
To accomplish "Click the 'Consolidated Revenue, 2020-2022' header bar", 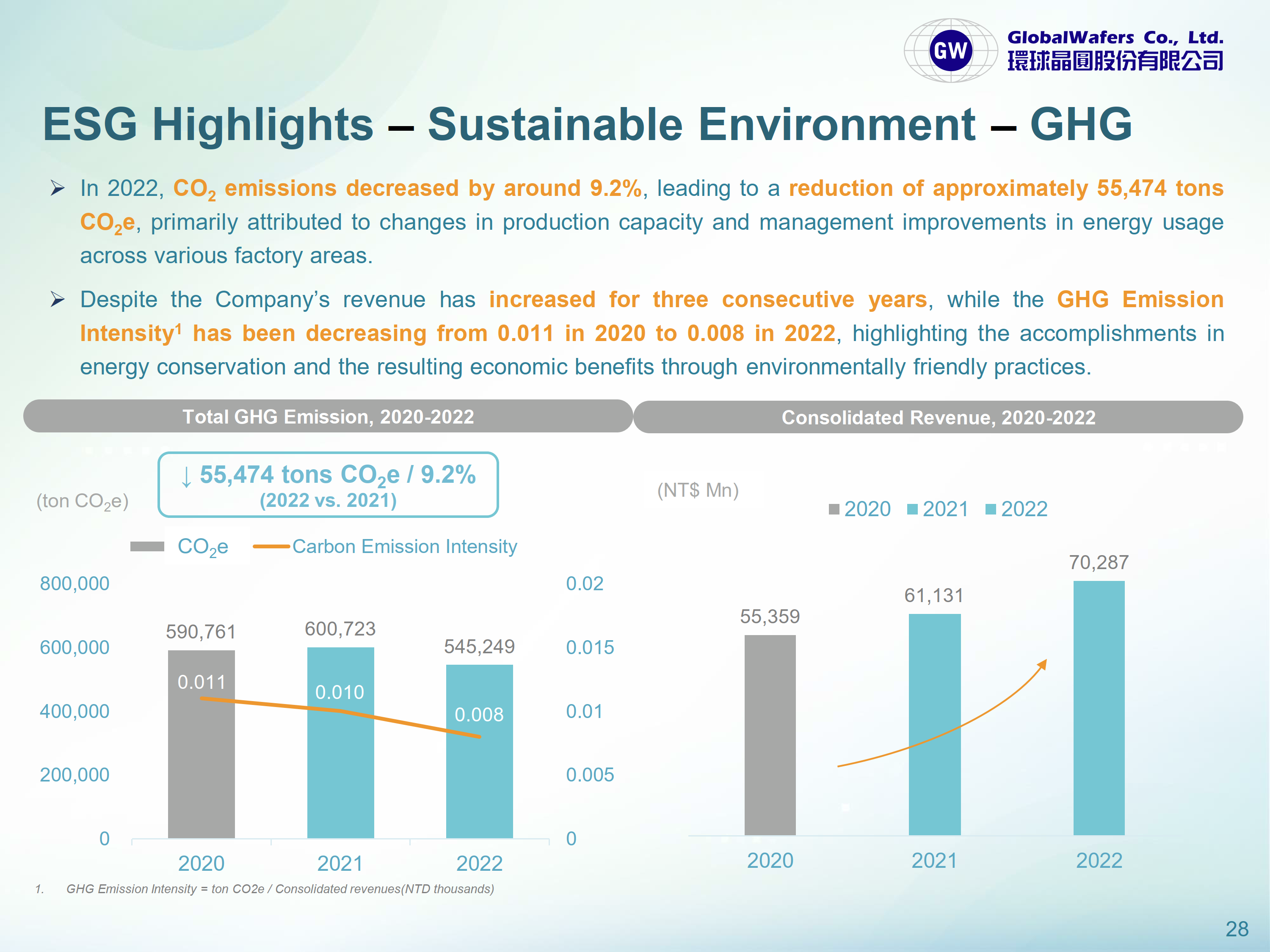I will [x=938, y=417].
